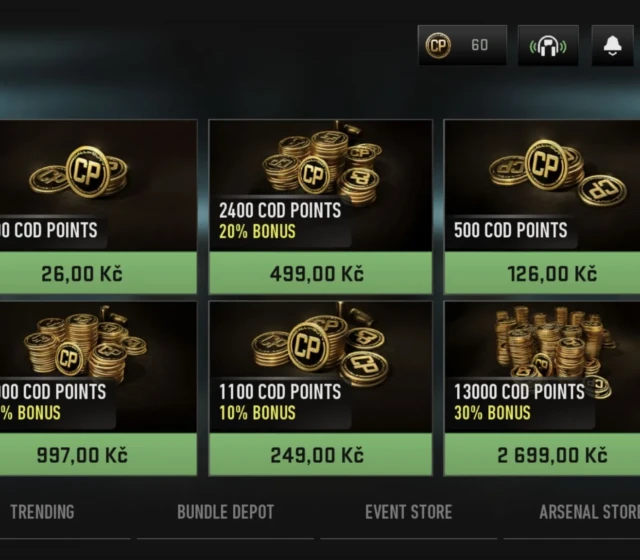
Task: Open the notifications bell icon
Action: pyautogui.click(x=612, y=46)
